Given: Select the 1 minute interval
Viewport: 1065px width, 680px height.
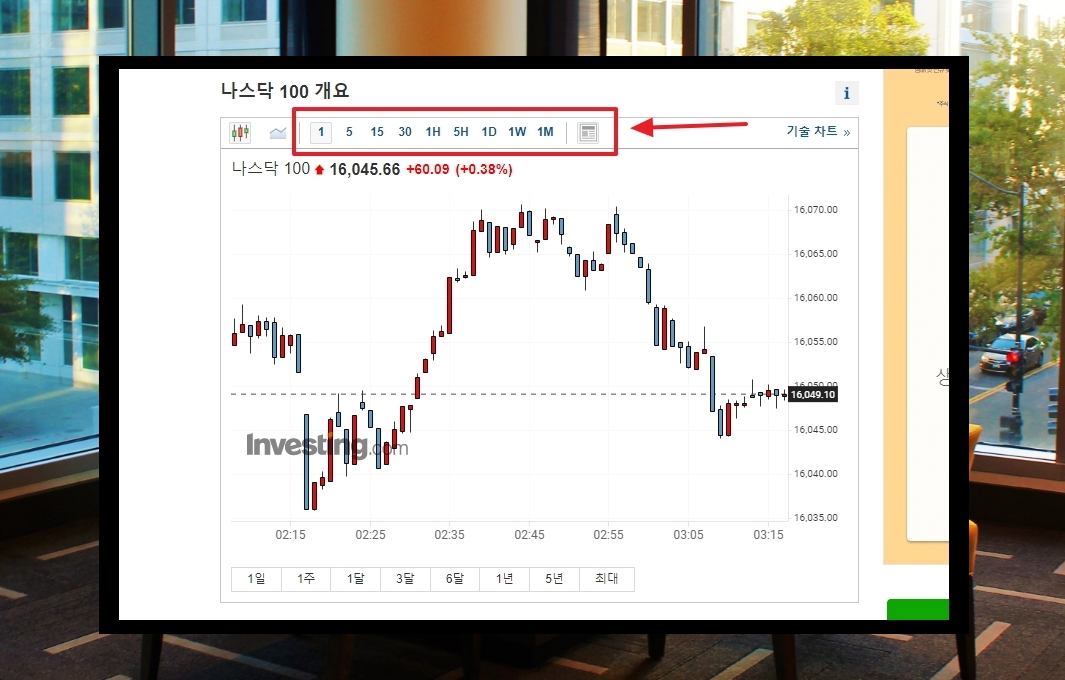Looking at the screenshot, I should tap(321, 132).
